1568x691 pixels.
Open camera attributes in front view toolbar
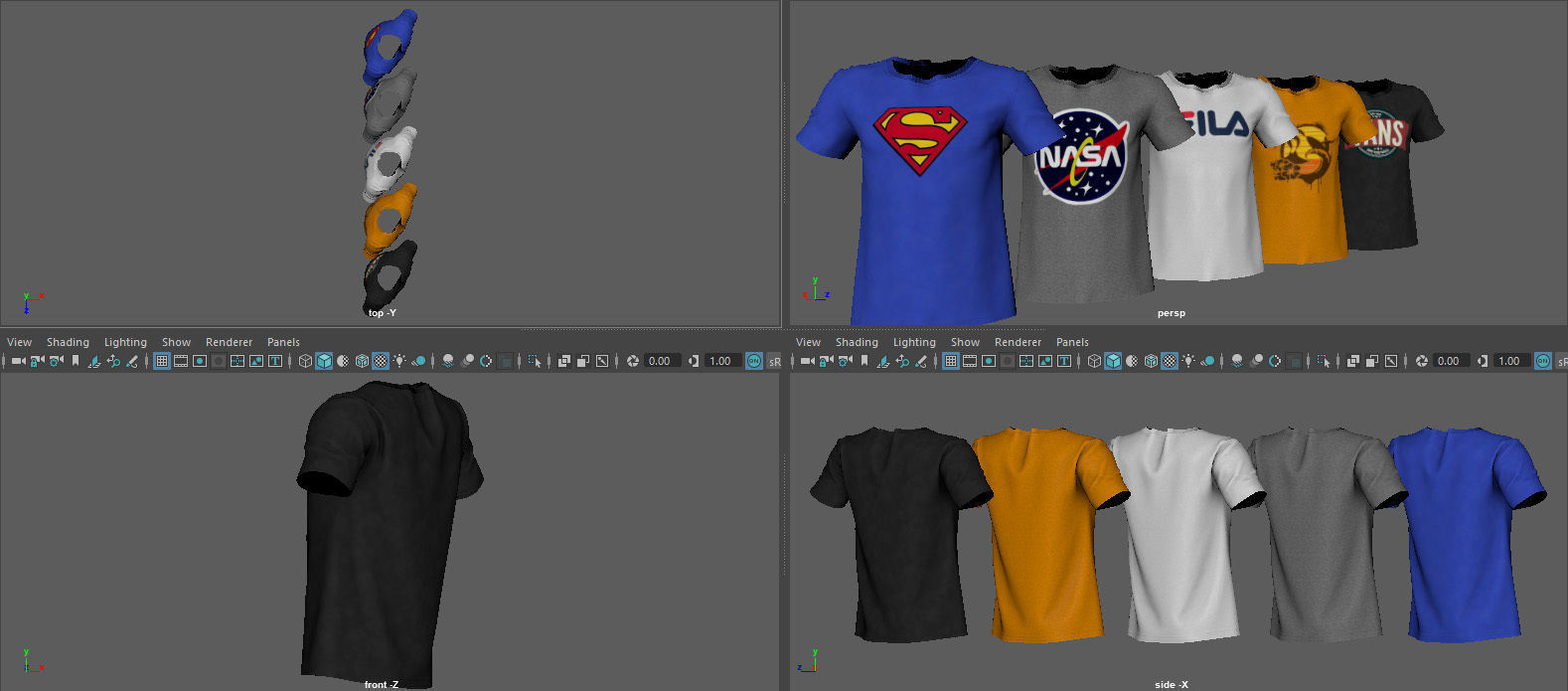point(56,361)
